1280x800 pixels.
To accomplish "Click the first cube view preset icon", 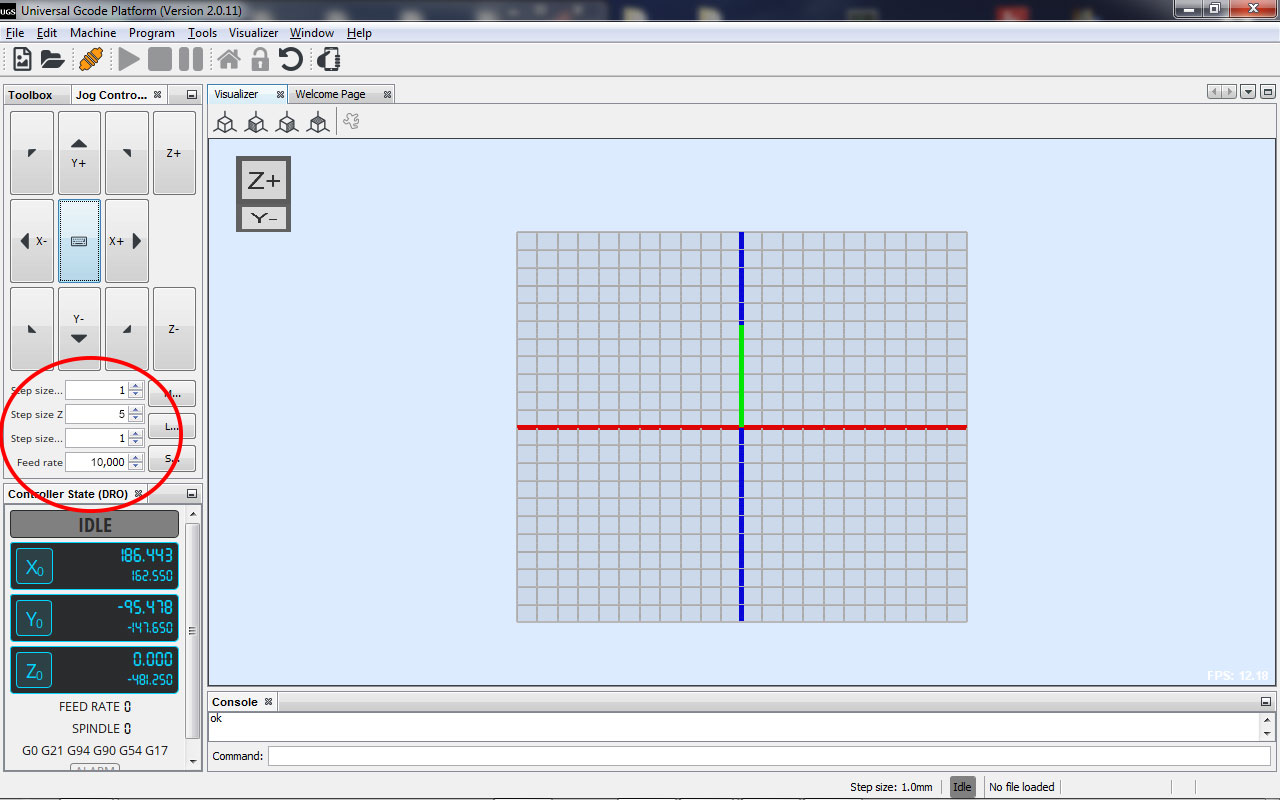I will coord(226,122).
